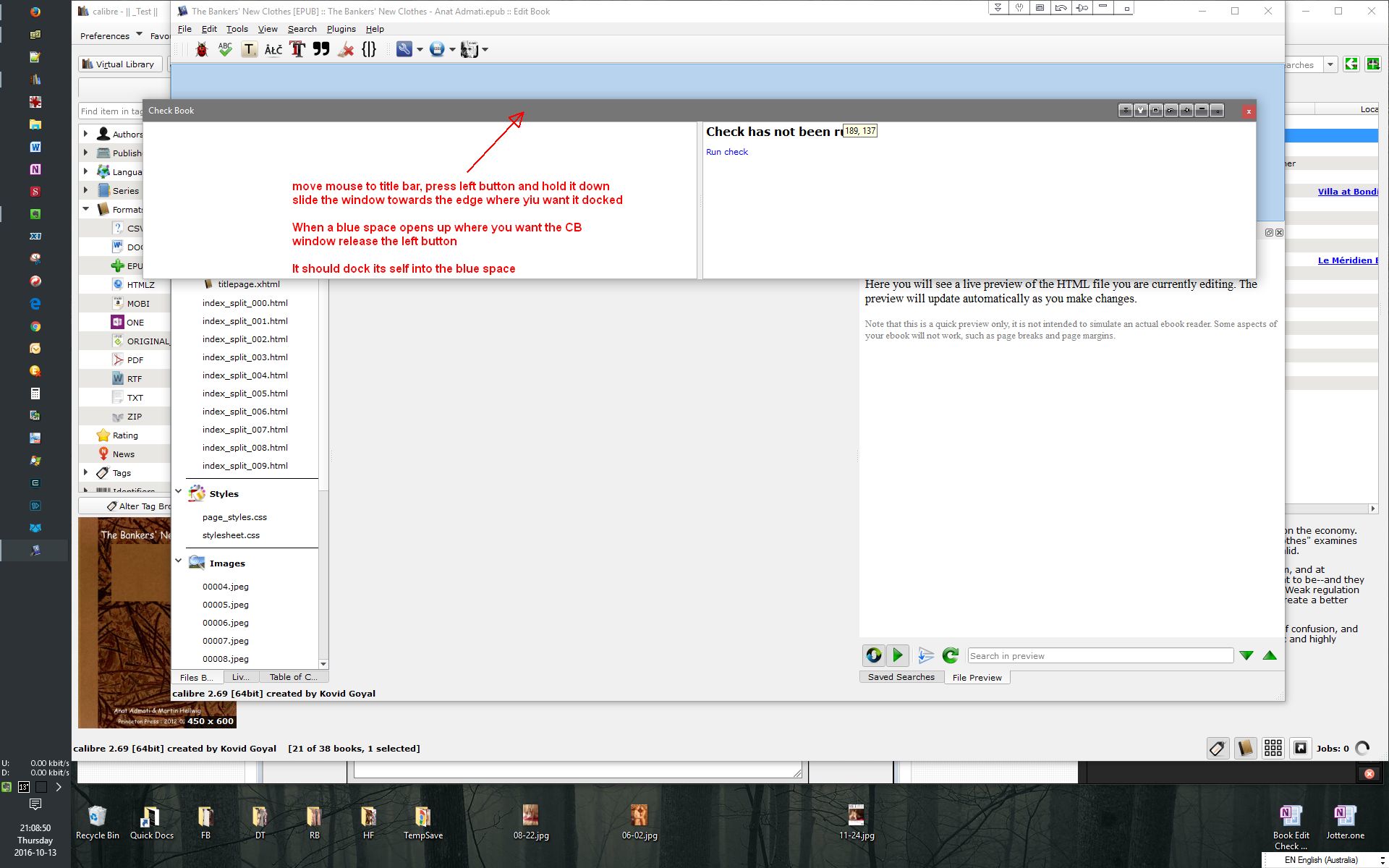Click the double quotes smarten punctuation icon
This screenshot has width=1389, height=868.
click(x=321, y=49)
